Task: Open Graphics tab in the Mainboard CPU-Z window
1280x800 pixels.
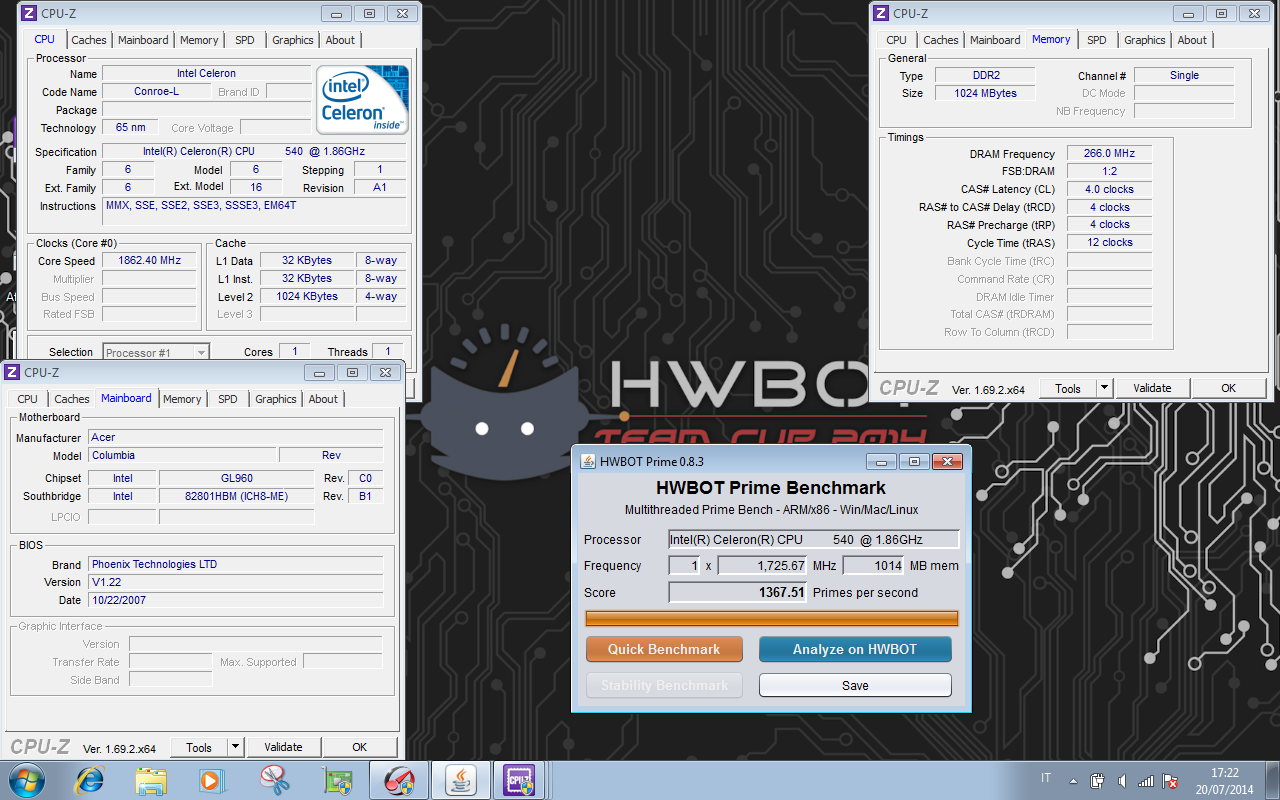Action: pyautogui.click(x=276, y=399)
